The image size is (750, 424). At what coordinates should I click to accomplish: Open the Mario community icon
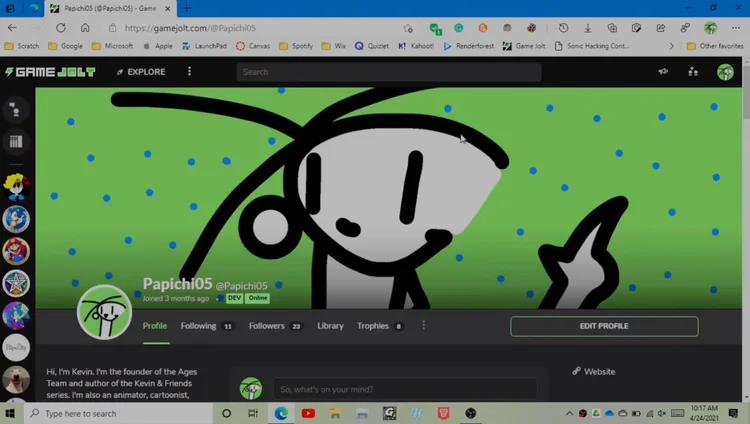tap(16, 251)
